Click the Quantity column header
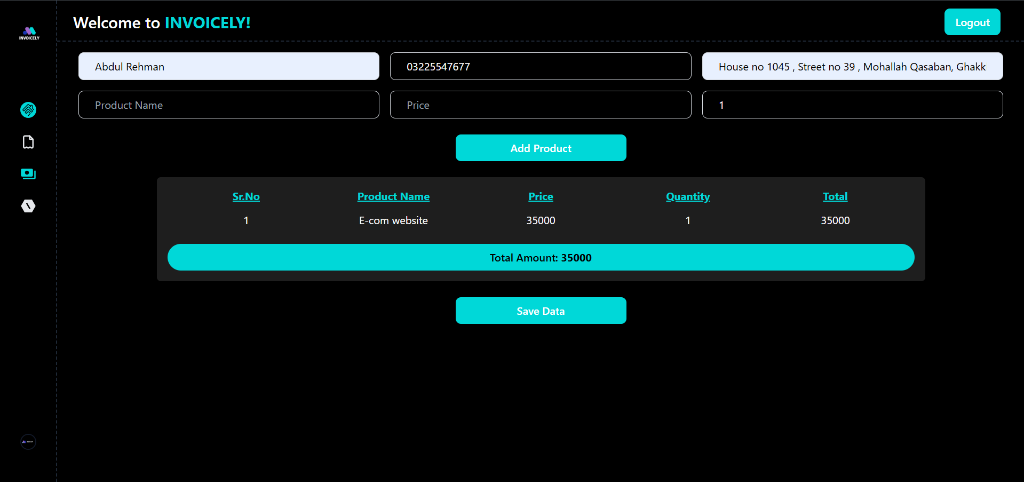 [688, 197]
